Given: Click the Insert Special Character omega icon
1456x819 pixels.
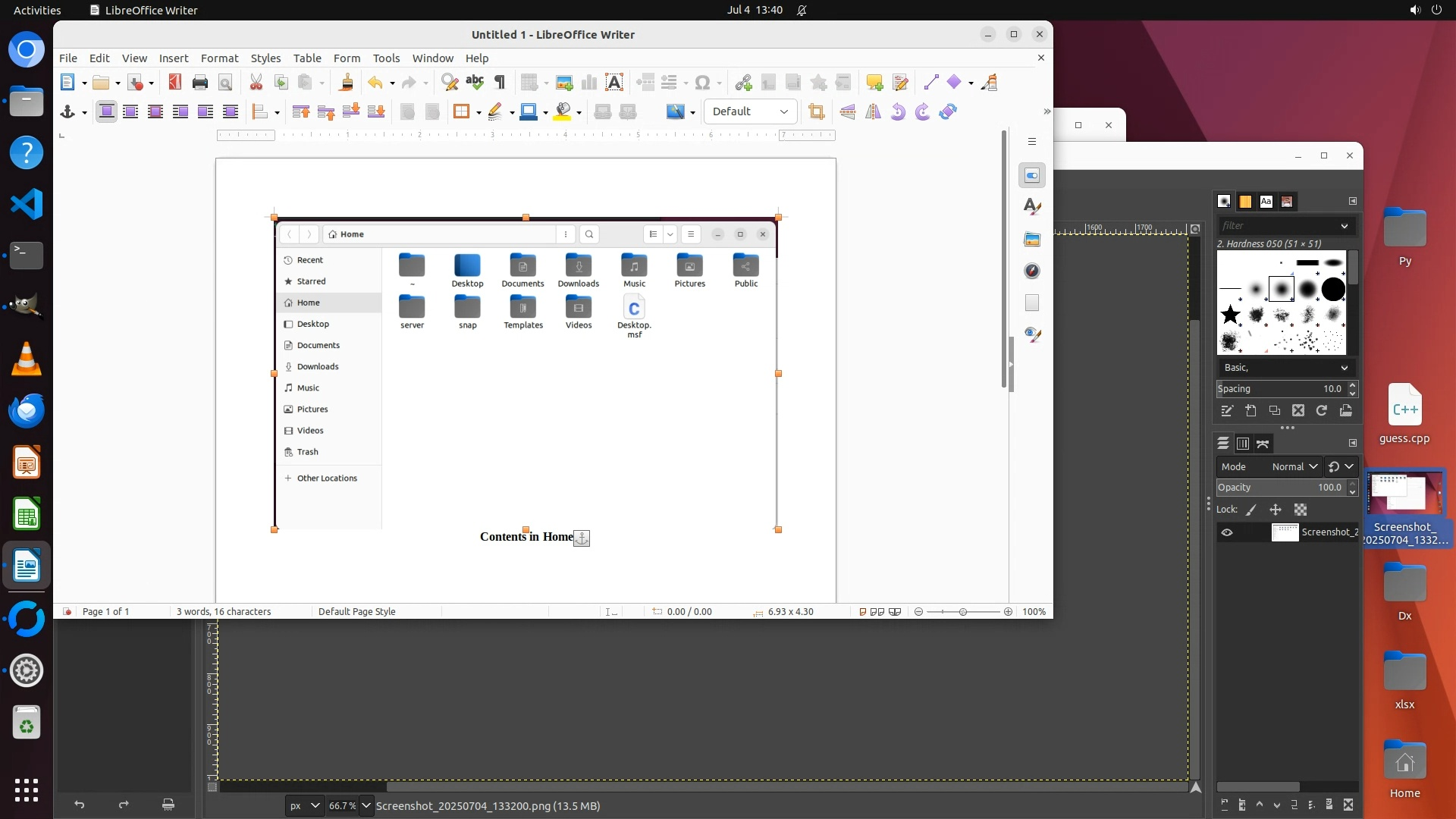Looking at the screenshot, I should pos(702,83).
